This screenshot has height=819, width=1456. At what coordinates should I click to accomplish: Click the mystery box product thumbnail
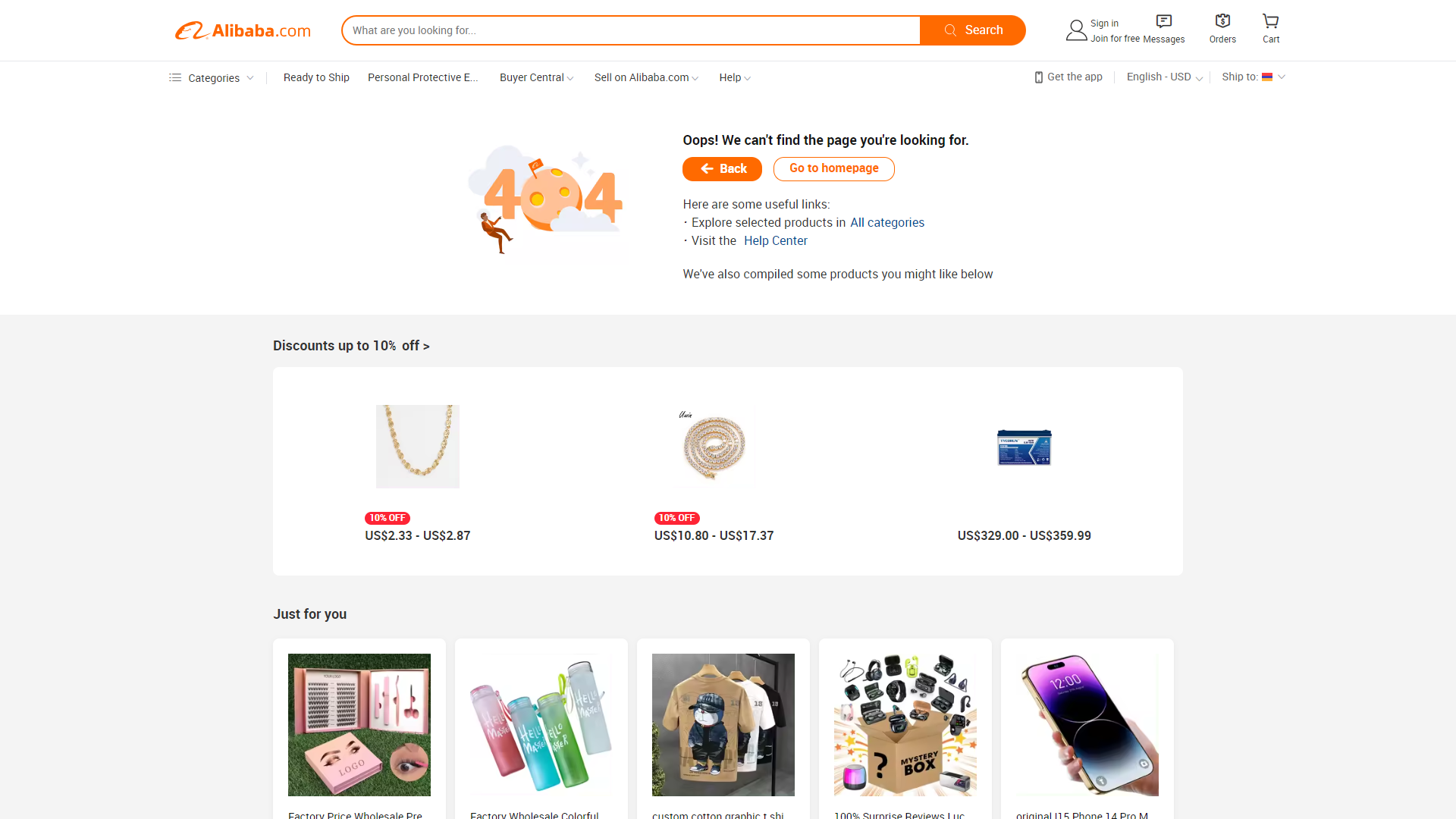tap(905, 724)
